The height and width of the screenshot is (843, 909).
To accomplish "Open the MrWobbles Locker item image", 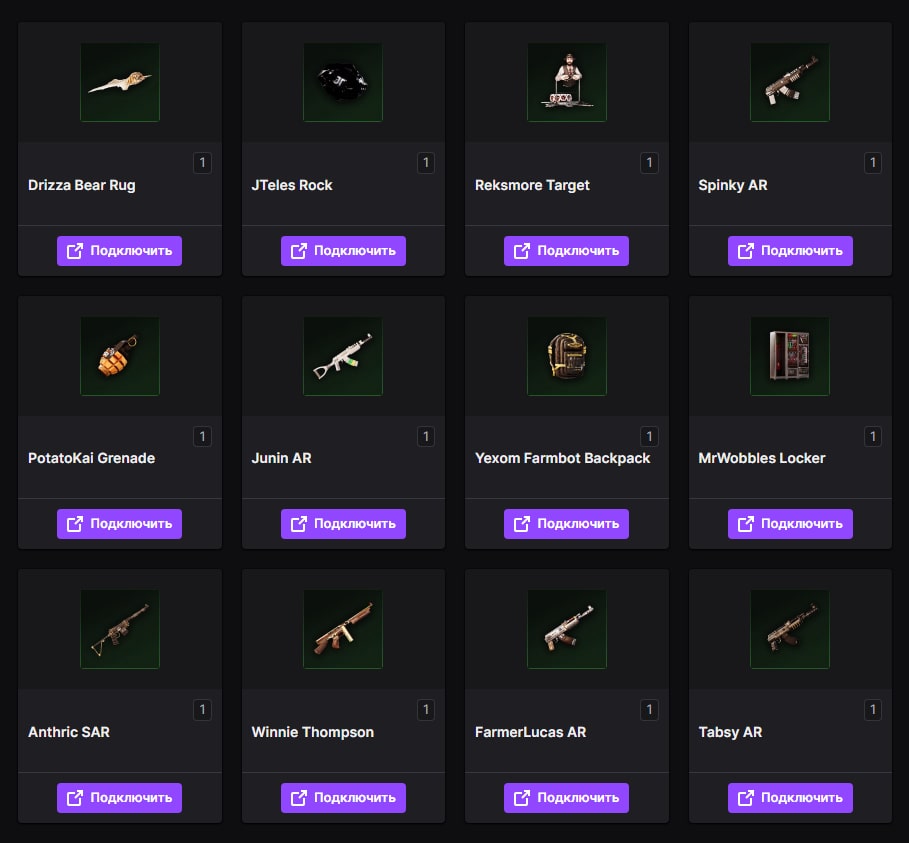I will point(790,356).
